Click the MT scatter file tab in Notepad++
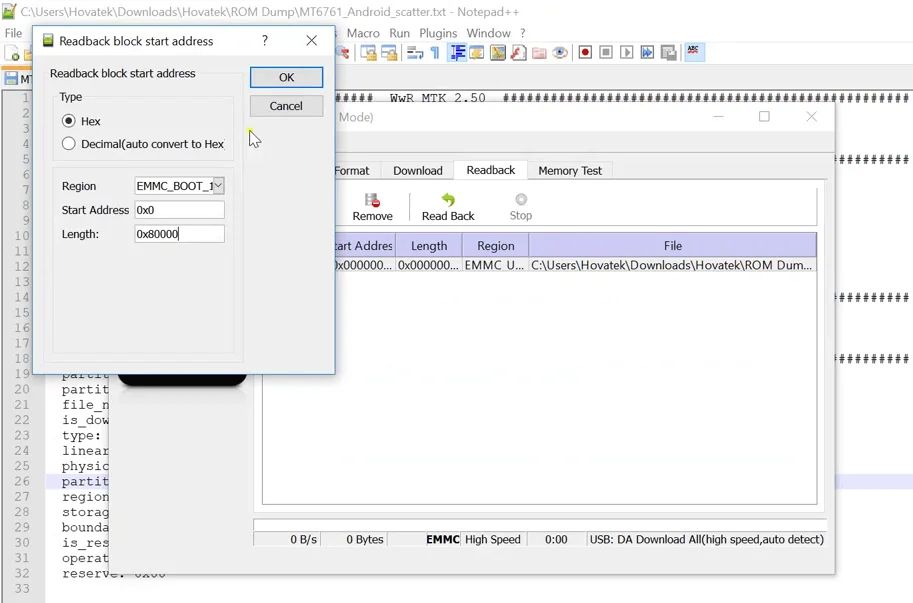The image size is (913, 603). pos(17,79)
